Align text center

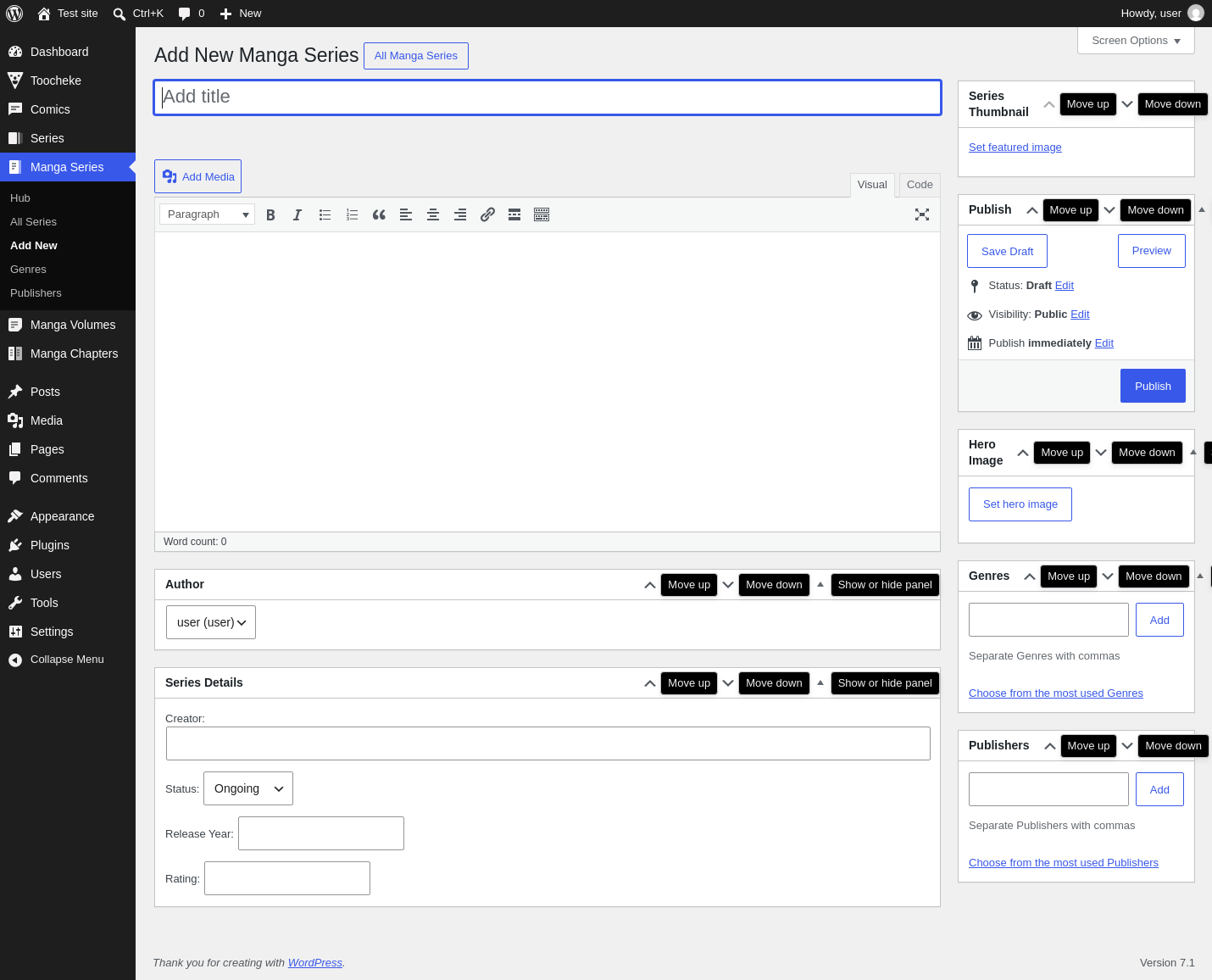pos(433,214)
